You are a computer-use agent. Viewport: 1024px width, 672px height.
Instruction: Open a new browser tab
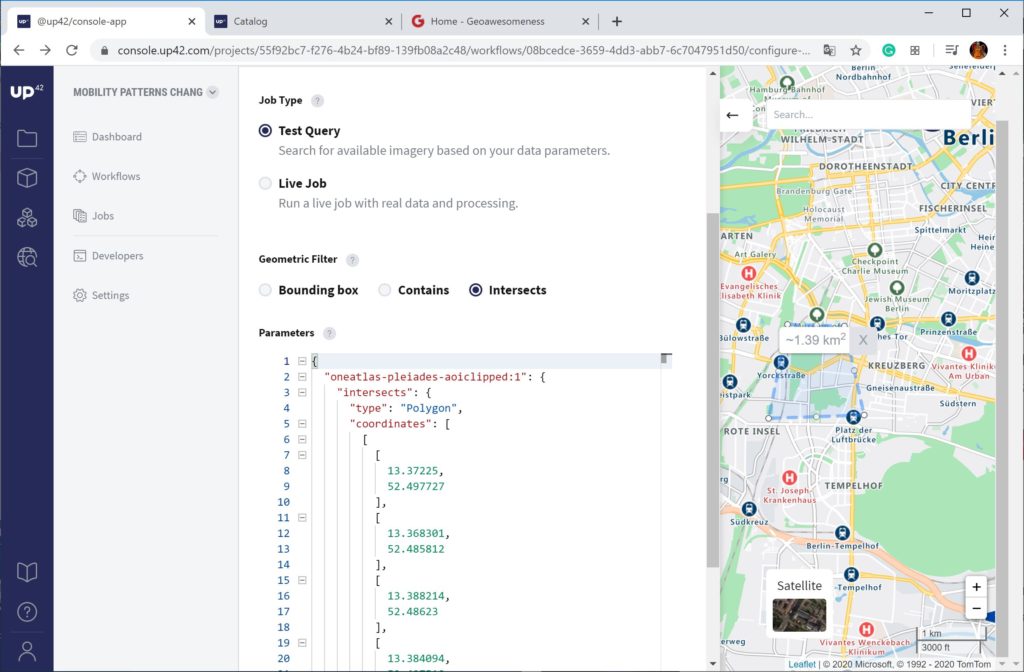click(616, 22)
